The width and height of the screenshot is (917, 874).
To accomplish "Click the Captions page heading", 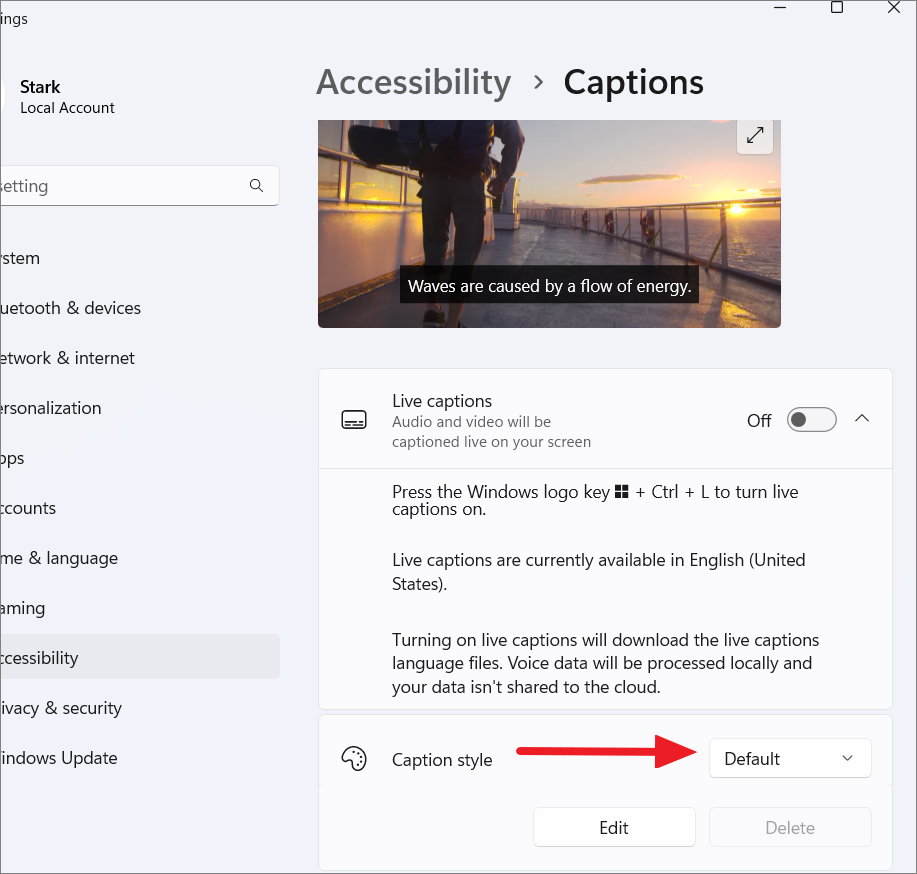I will click(633, 82).
